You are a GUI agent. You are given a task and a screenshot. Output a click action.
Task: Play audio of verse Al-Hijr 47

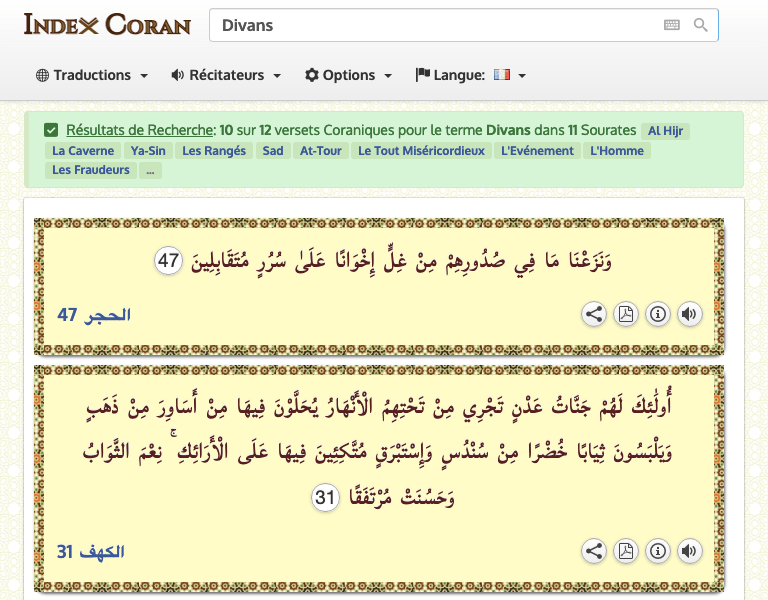click(x=689, y=314)
